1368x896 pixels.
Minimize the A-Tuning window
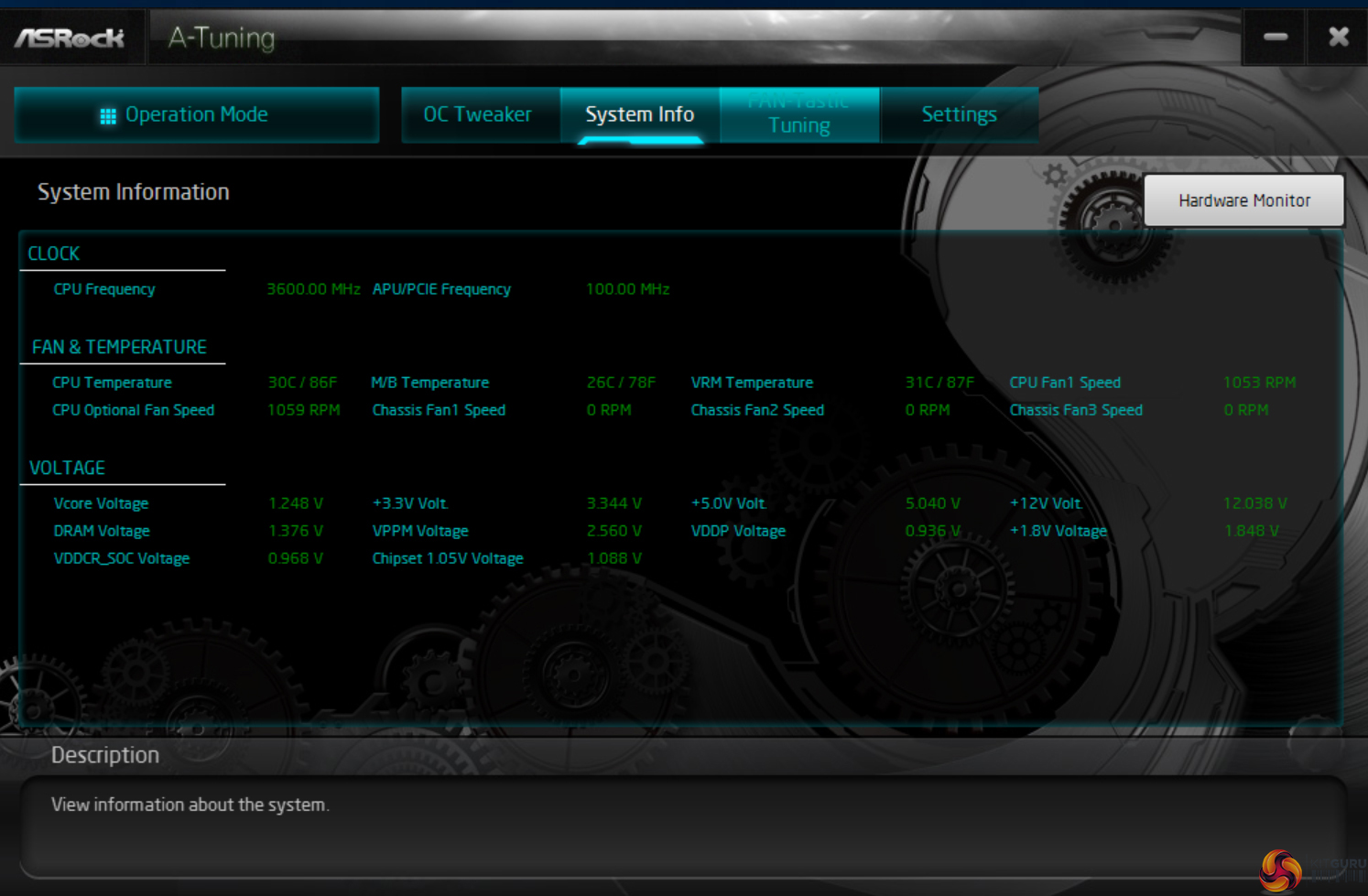1275,38
